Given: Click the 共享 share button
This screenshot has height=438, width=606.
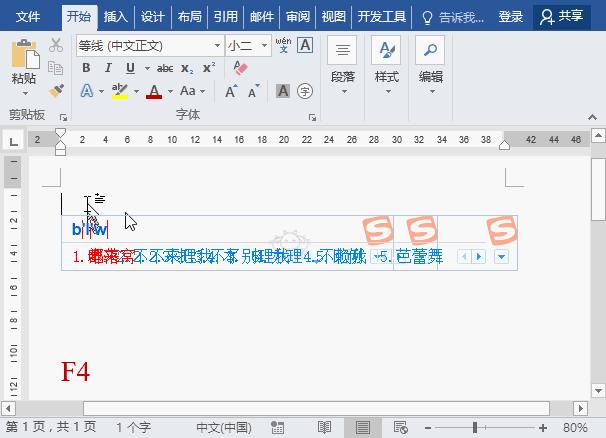Looking at the screenshot, I should point(562,17).
